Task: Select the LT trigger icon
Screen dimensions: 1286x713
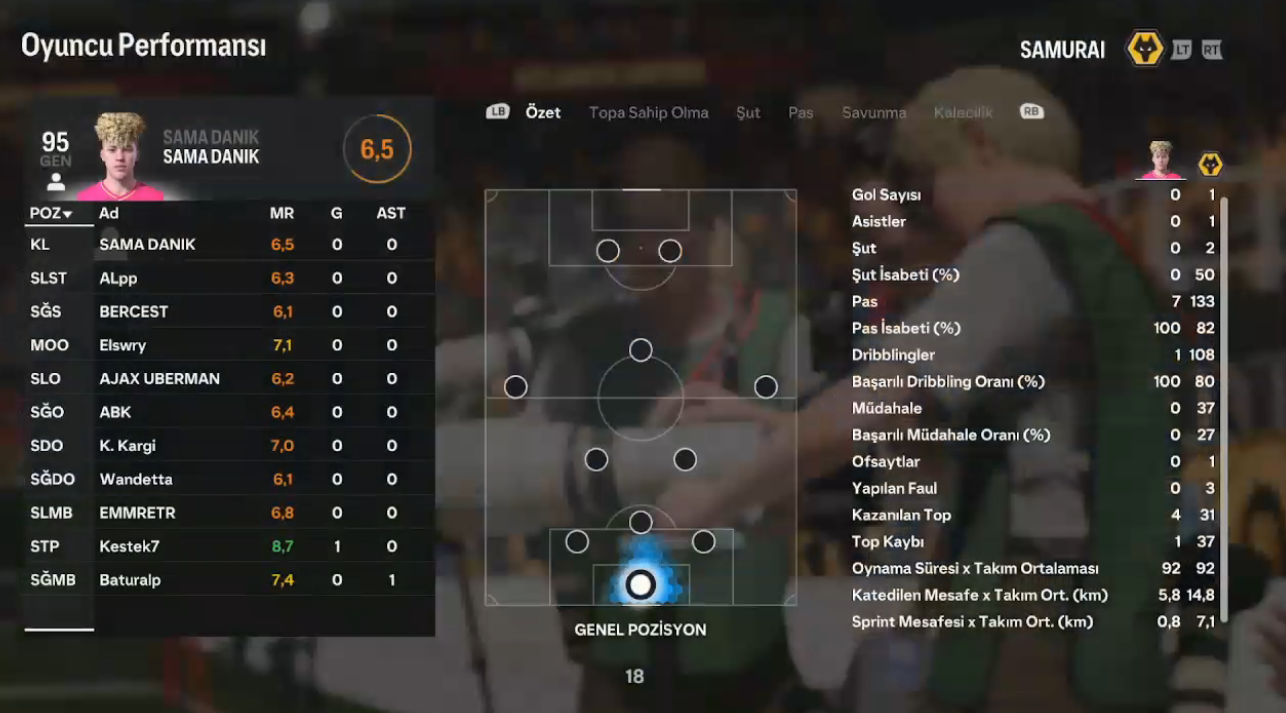Action: pos(1182,50)
